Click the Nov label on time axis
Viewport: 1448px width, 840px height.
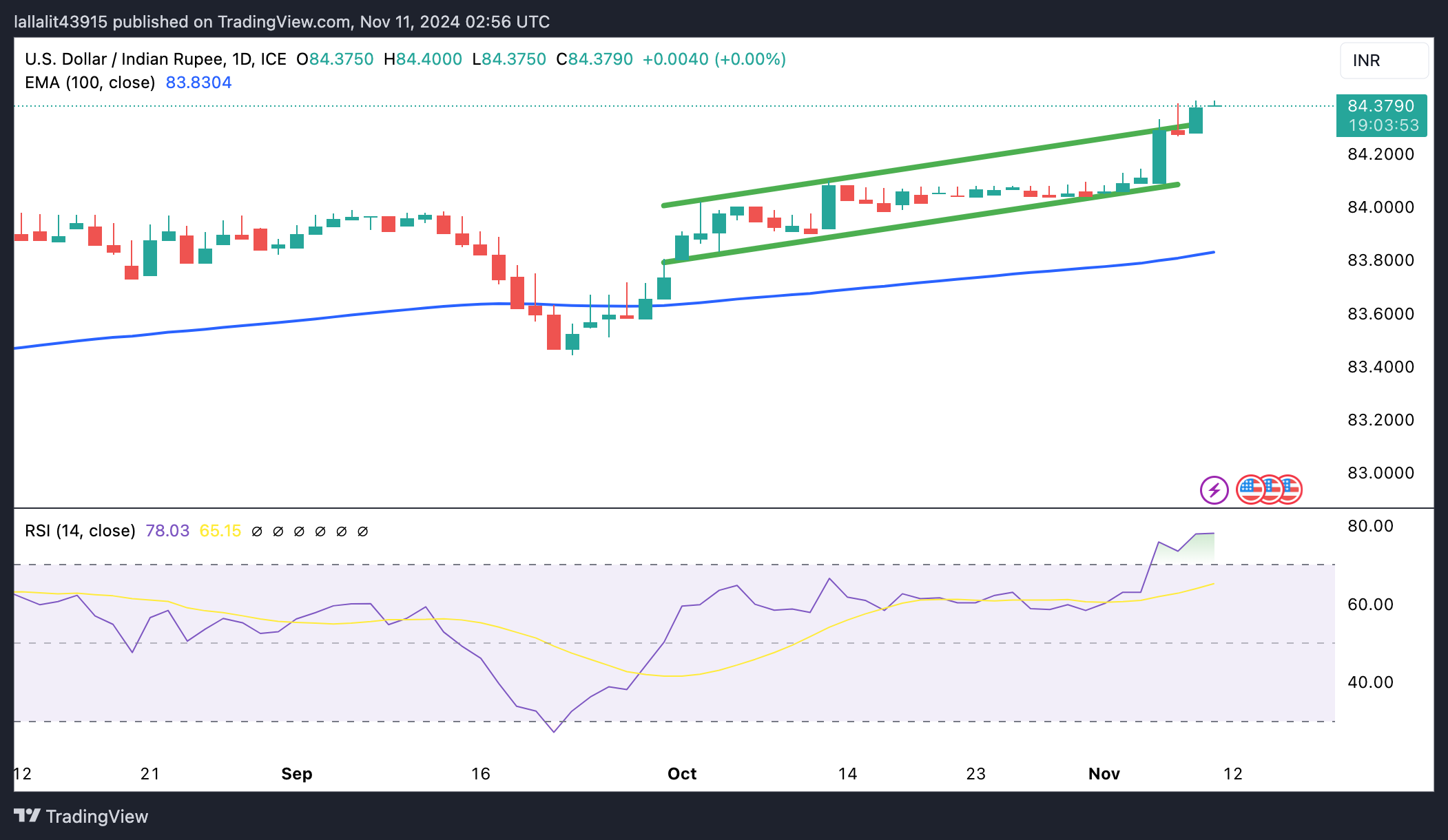click(1104, 774)
